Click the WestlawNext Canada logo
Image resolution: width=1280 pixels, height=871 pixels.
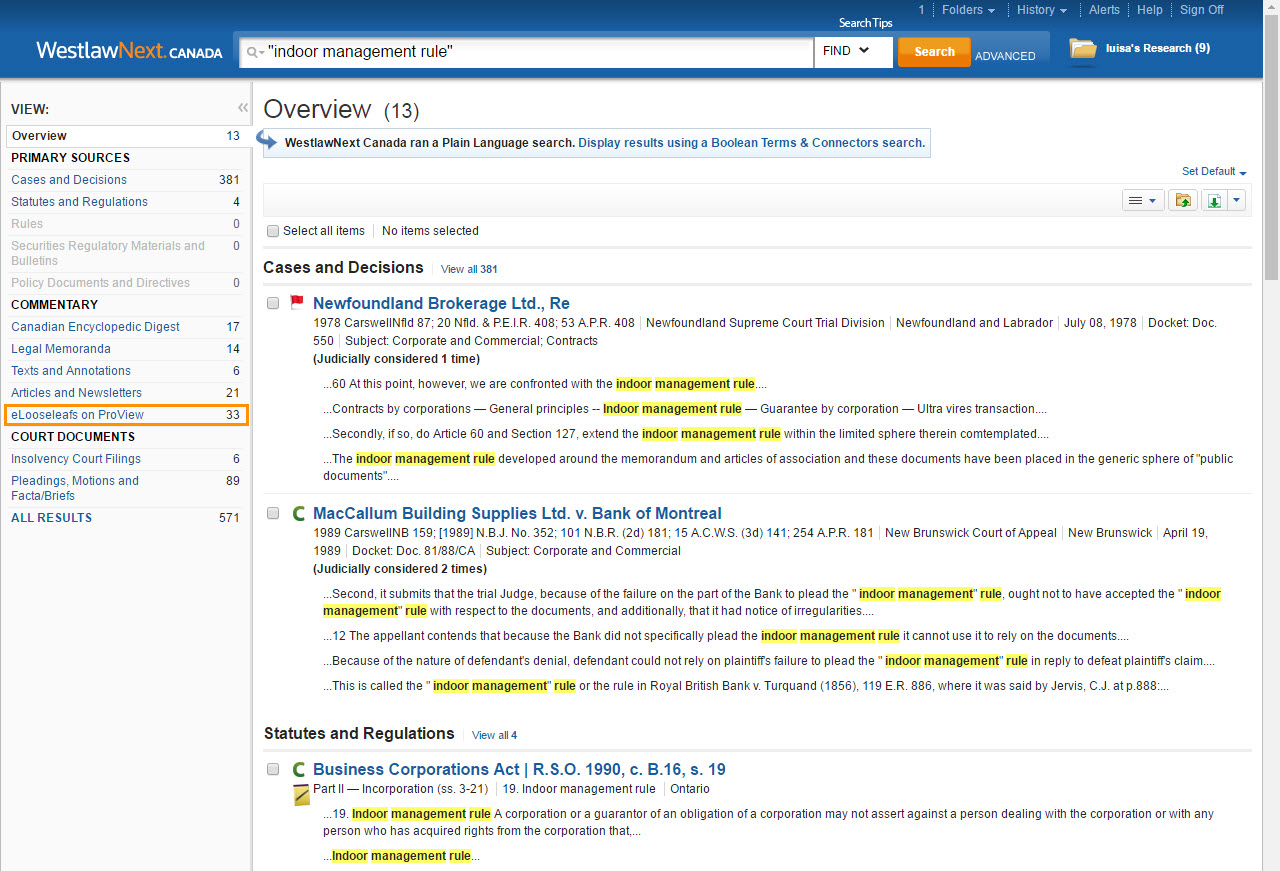coord(129,51)
